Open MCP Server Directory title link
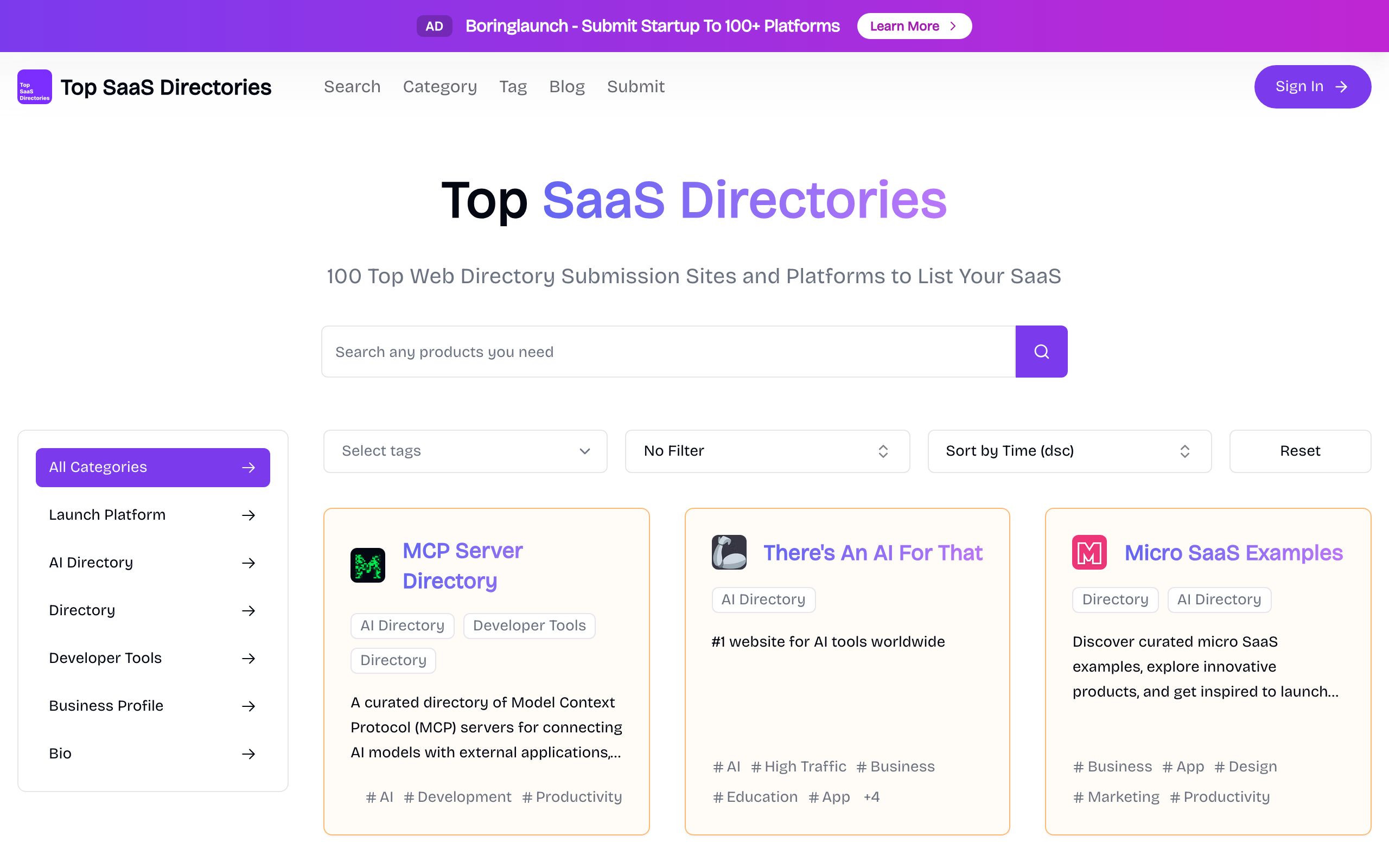1389x868 pixels. coord(462,565)
